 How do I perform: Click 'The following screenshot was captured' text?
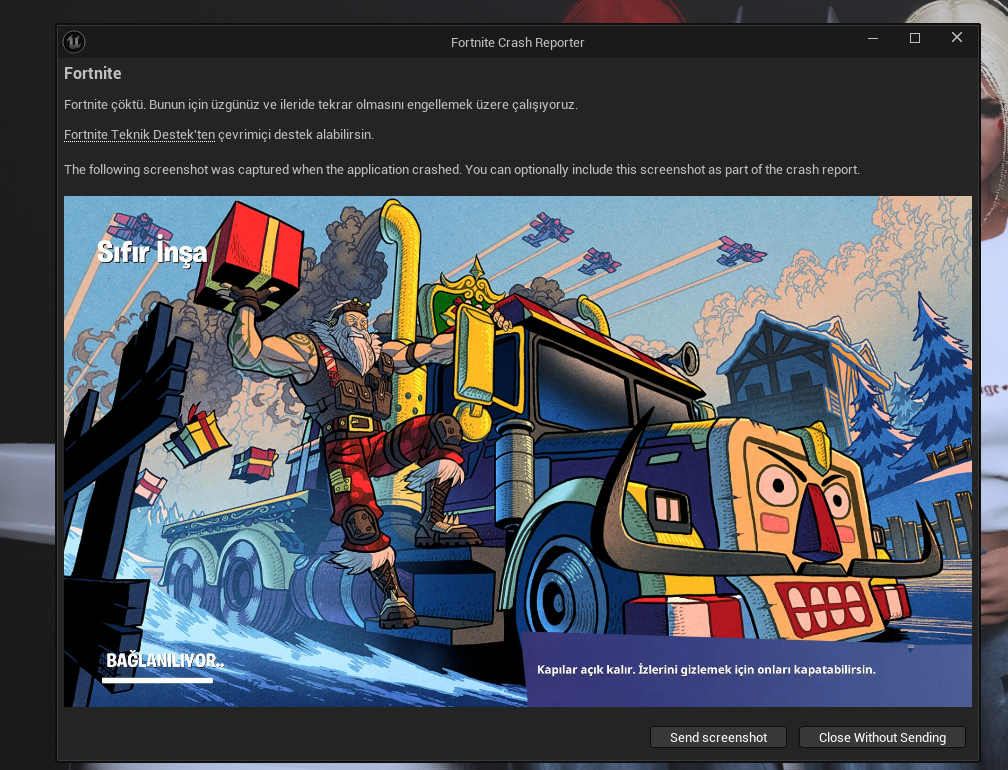coord(462,170)
